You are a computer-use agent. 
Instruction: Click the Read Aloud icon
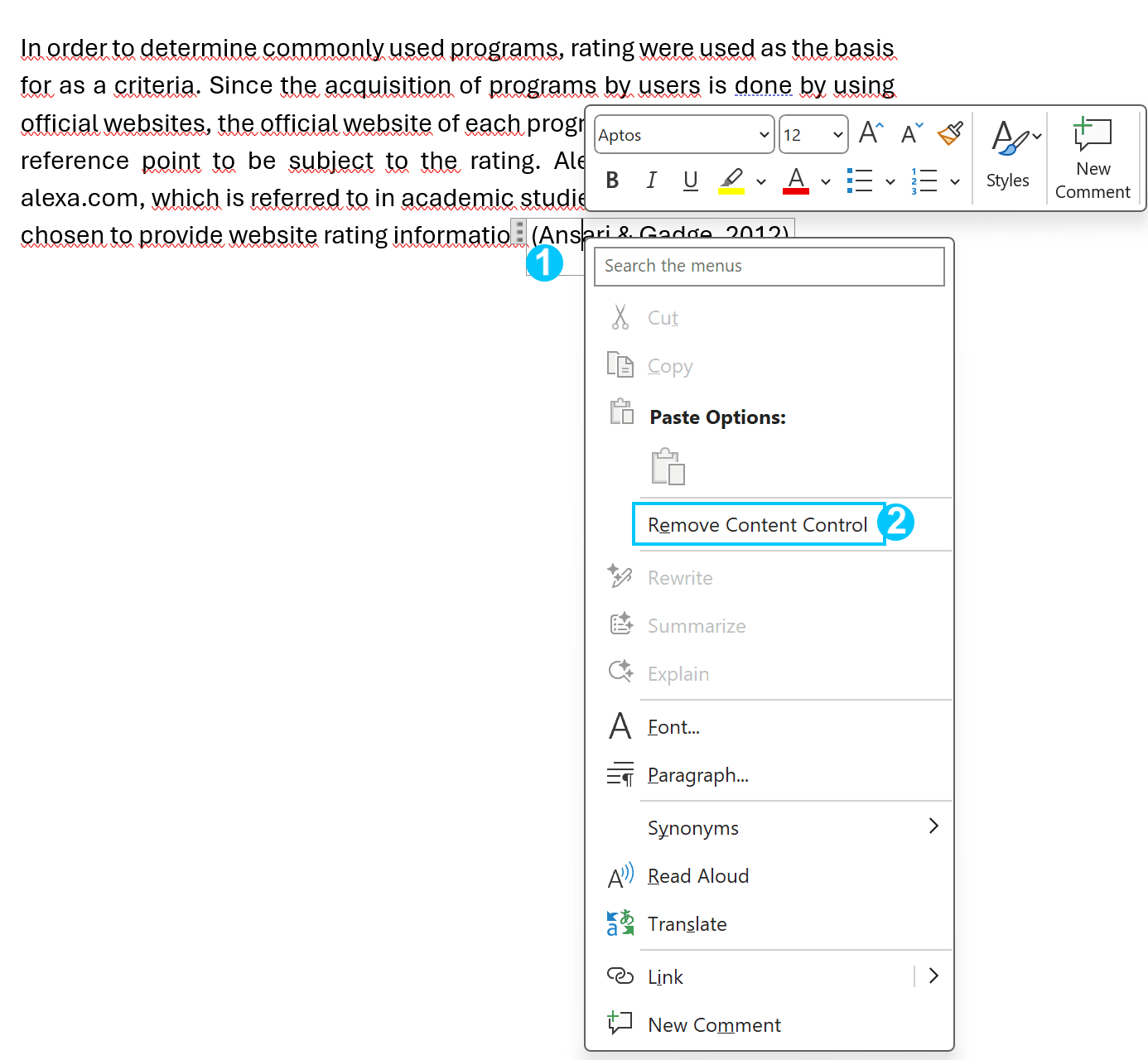pos(620,876)
